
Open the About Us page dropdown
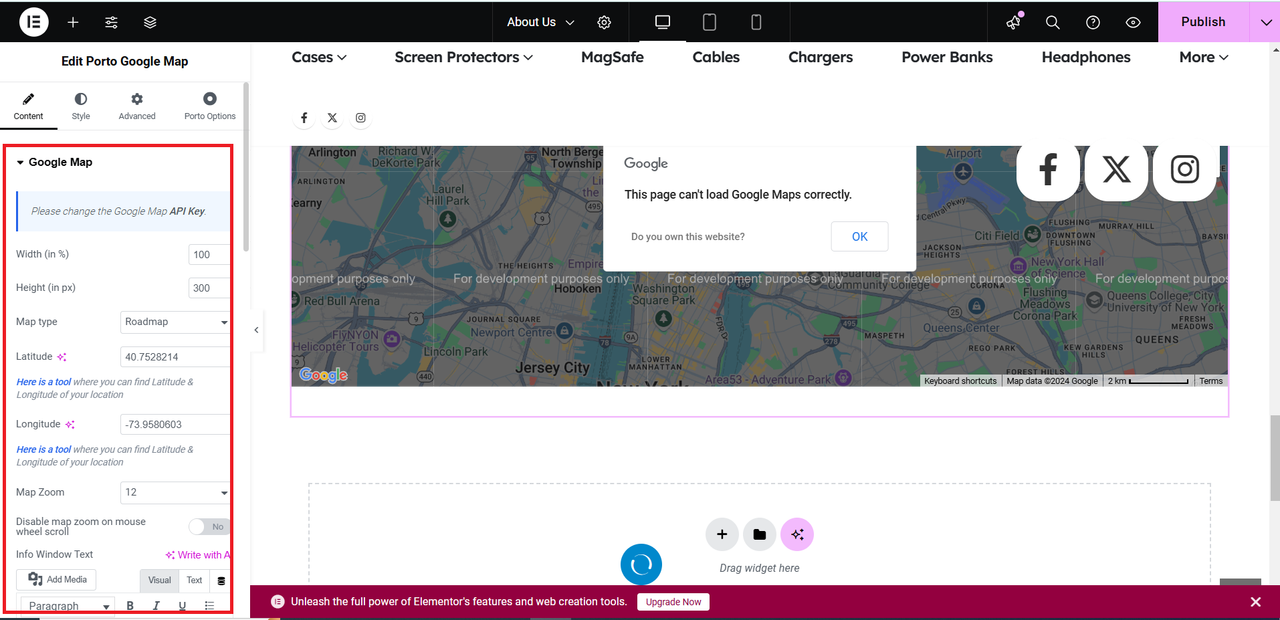(x=541, y=22)
